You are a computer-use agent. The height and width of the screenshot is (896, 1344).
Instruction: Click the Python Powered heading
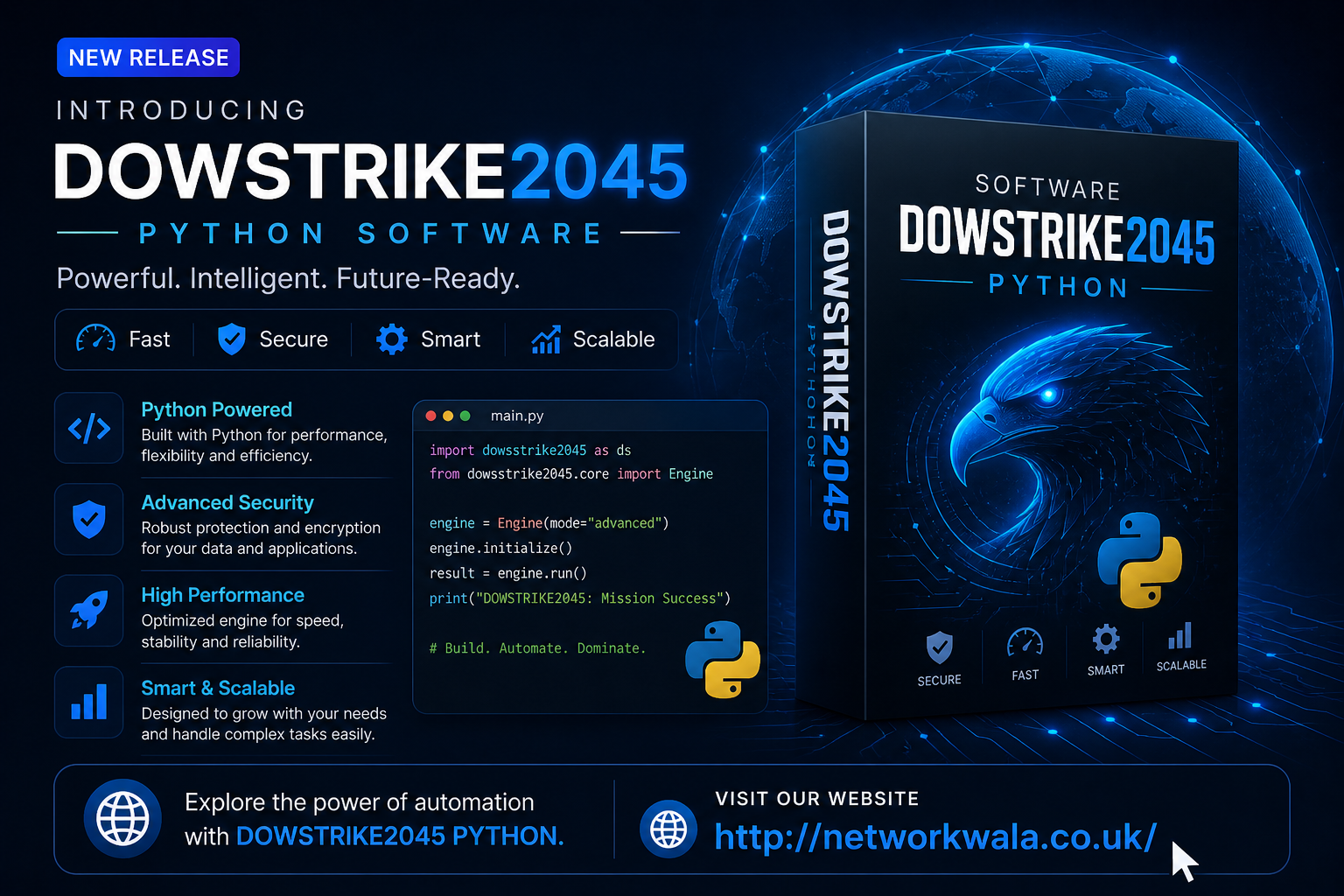pyautogui.click(x=216, y=409)
